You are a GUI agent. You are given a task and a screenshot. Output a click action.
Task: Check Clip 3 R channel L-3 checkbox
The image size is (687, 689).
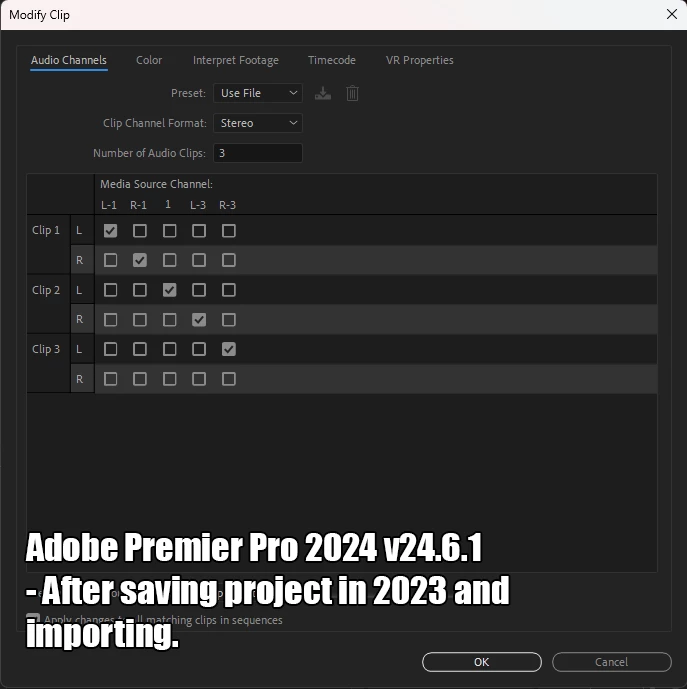tap(199, 379)
